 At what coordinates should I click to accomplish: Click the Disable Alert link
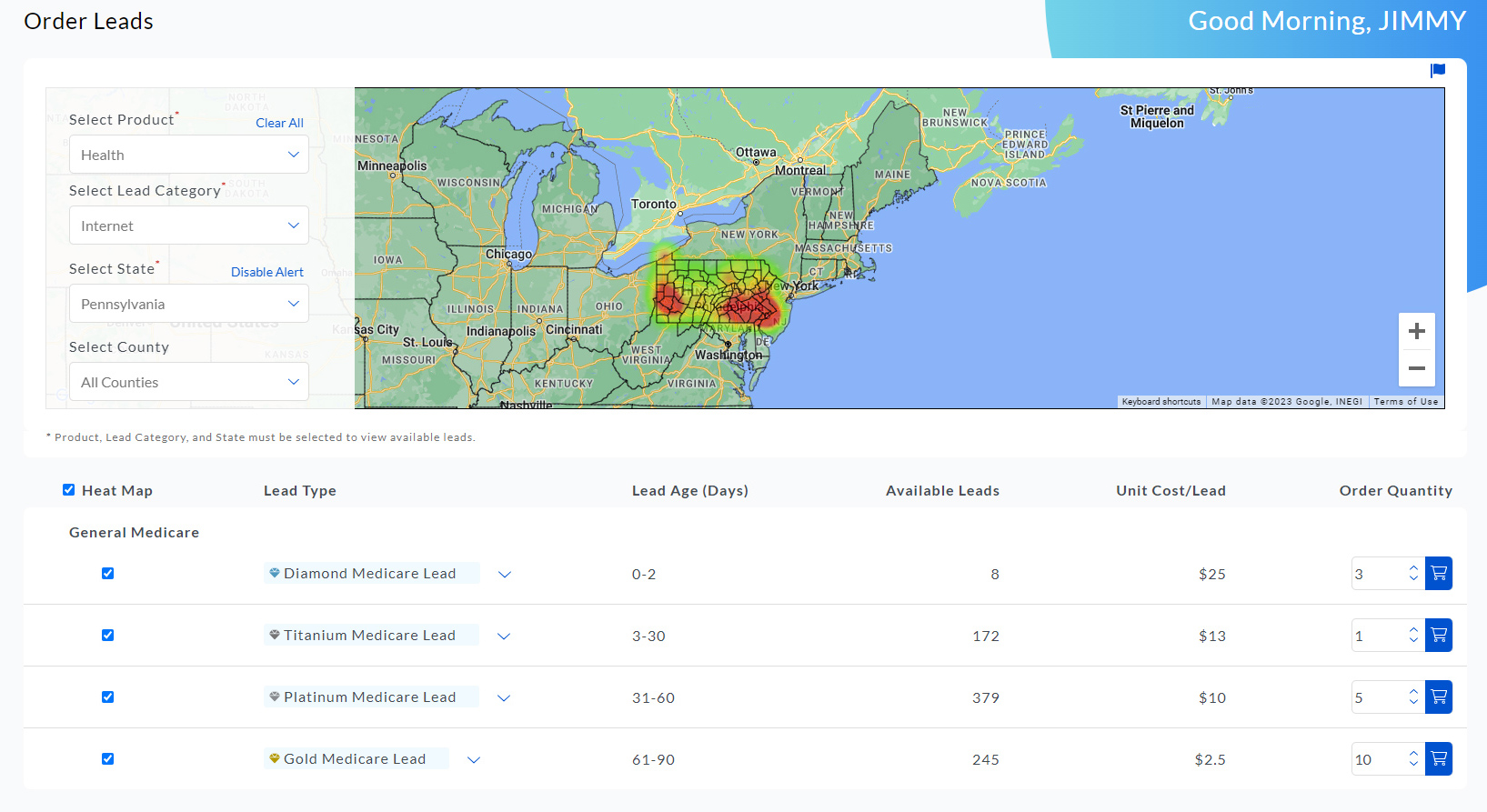pyautogui.click(x=267, y=272)
